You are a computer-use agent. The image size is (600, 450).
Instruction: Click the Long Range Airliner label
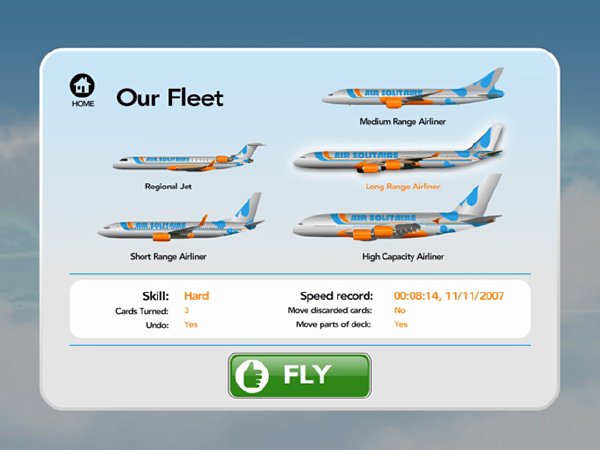click(403, 187)
